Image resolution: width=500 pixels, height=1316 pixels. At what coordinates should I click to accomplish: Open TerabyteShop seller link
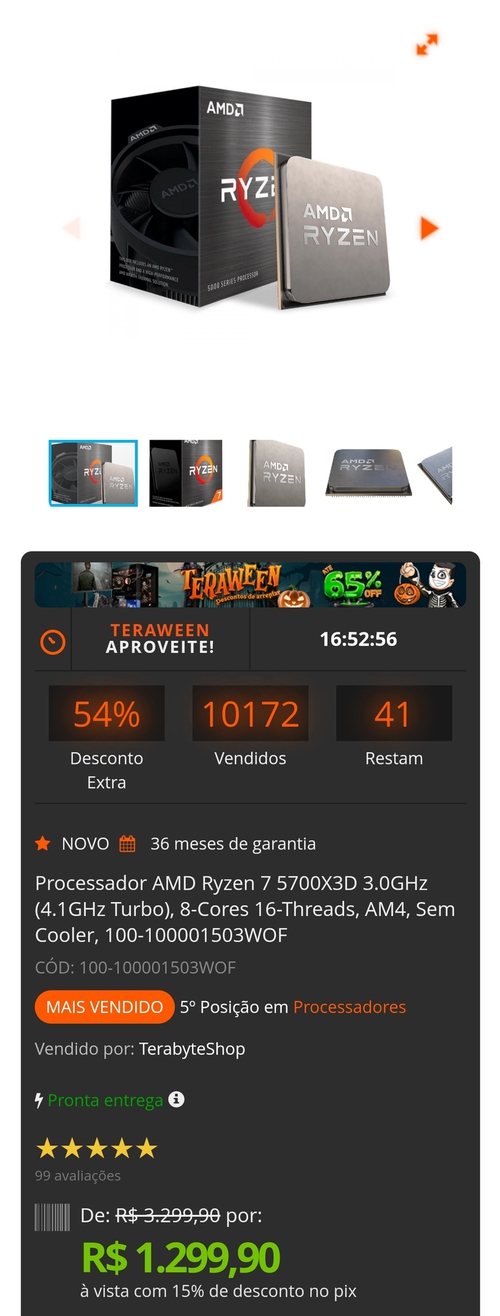point(192,1049)
